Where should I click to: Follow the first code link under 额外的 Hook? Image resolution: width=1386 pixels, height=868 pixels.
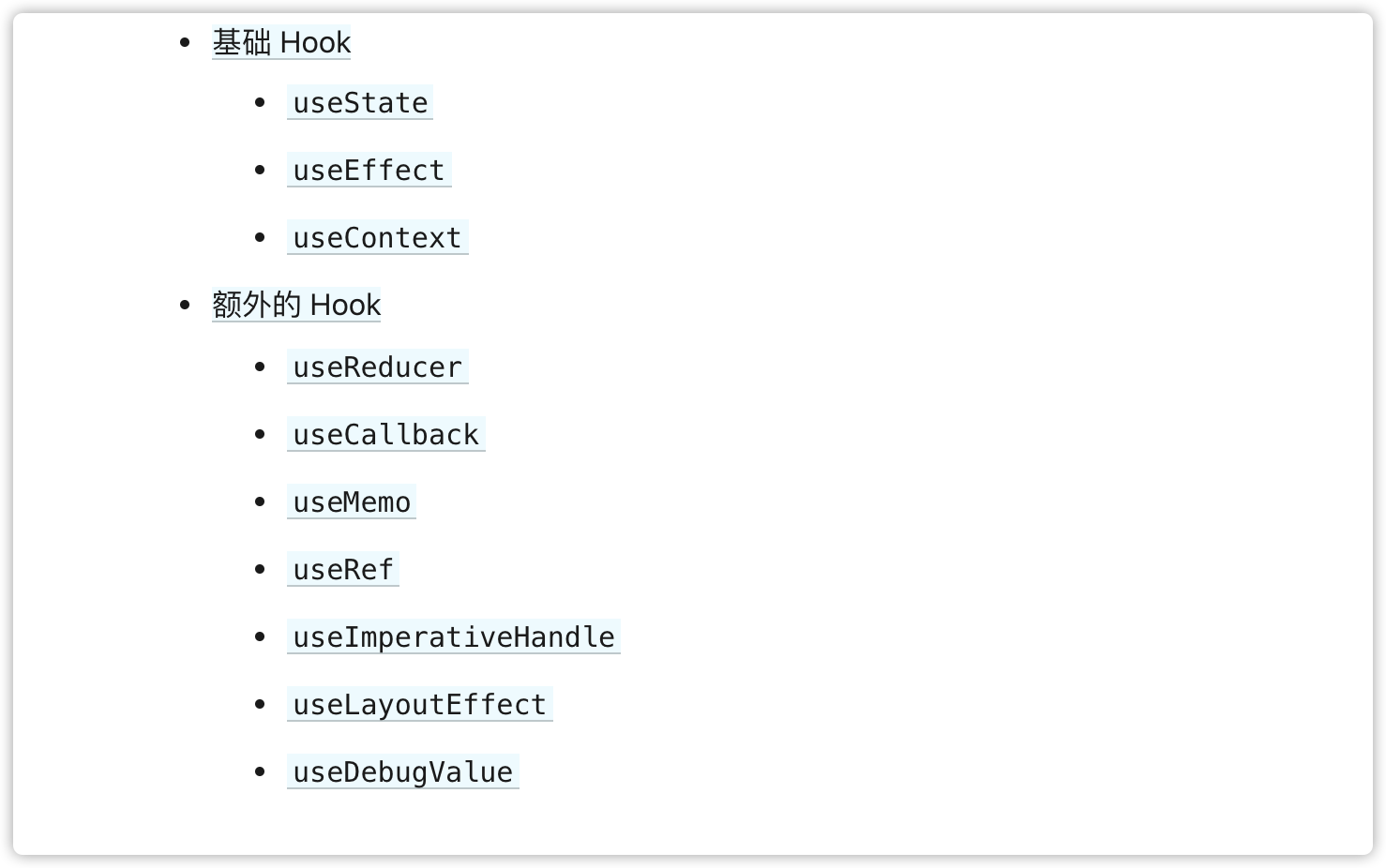[377, 367]
